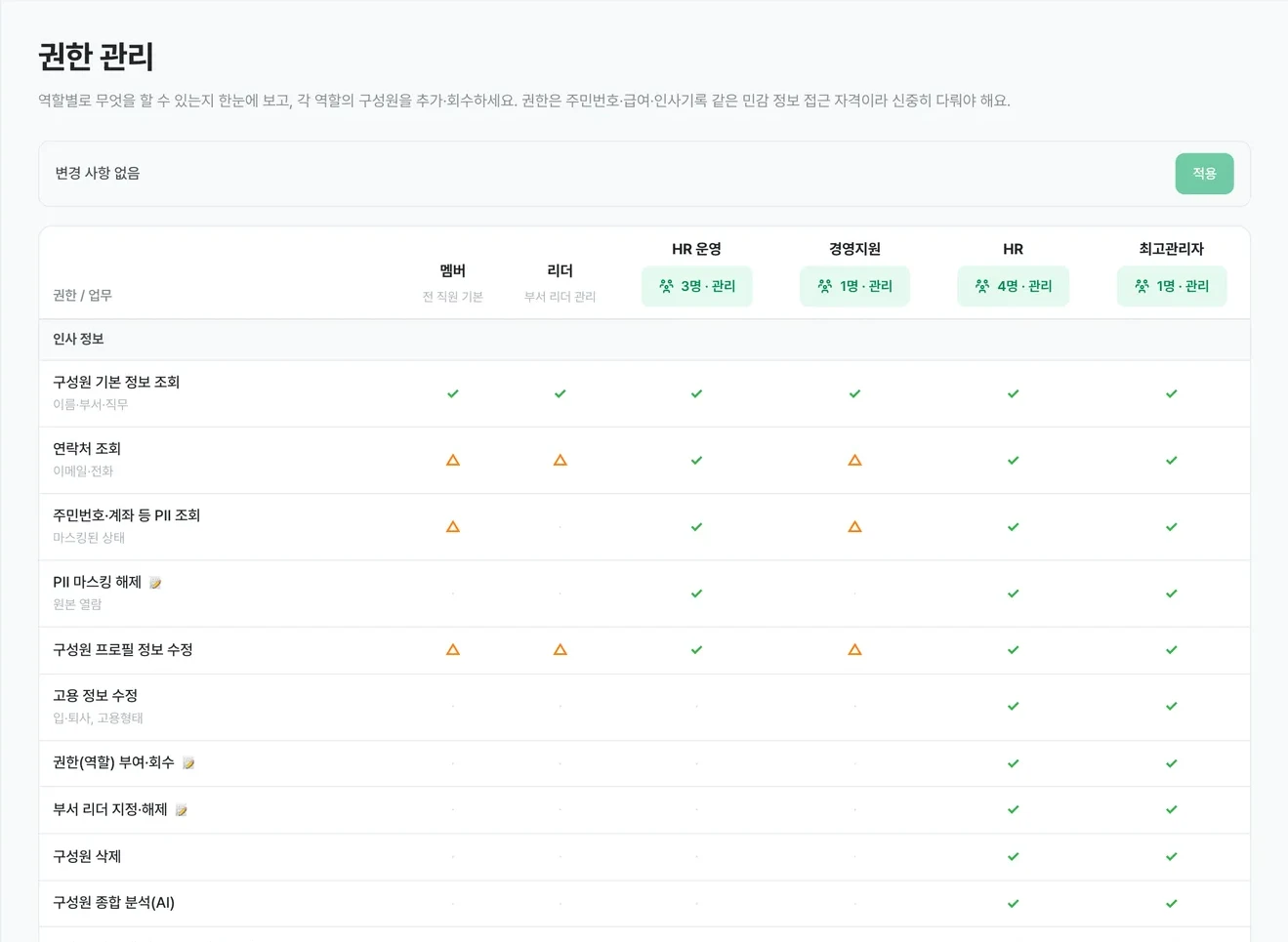Click the 전 직원 기본 subtitle
Image resolution: width=1288 pixels, height=942 pixels.
click(x=453, y=297)
